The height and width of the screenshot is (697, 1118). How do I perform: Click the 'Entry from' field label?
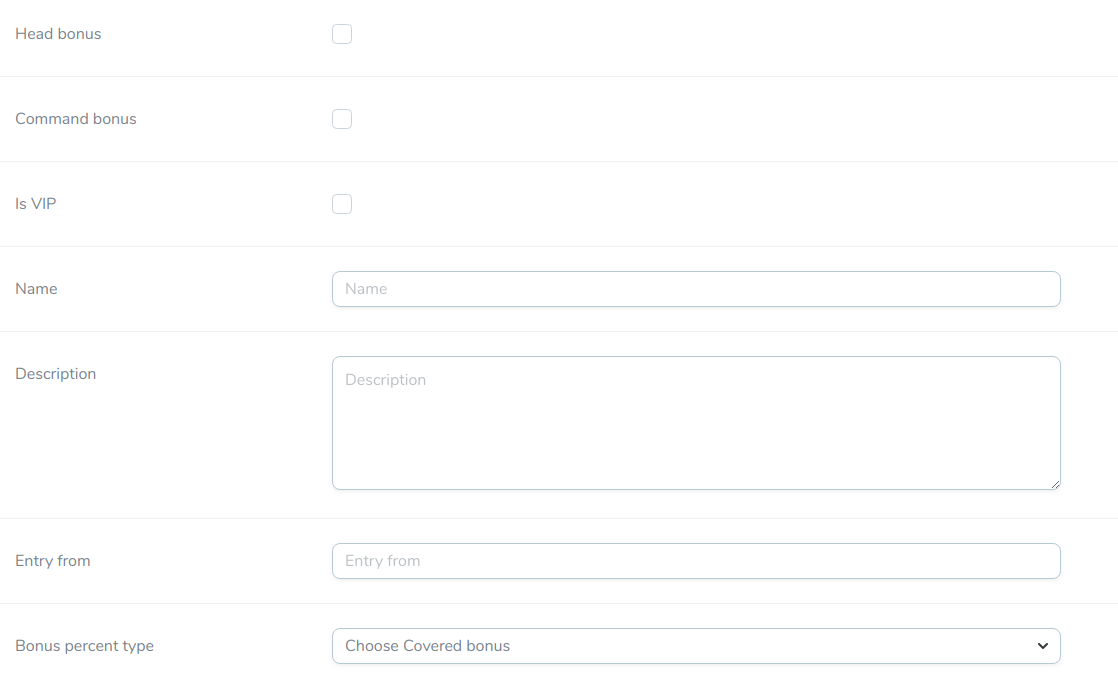tap(53, 561)
